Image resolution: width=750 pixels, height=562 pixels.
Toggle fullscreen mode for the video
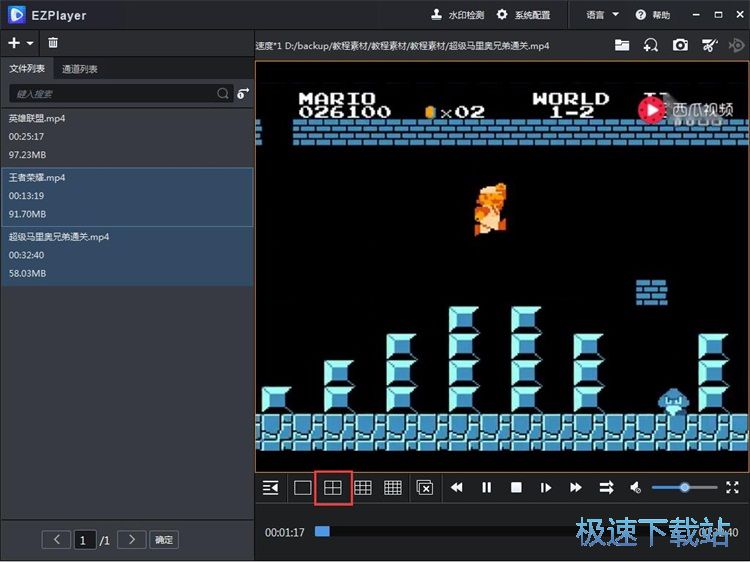(x=732, y=488)
